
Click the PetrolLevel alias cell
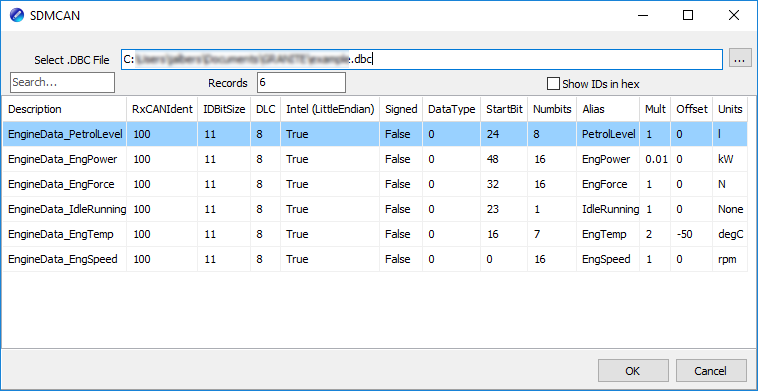click(x=608, y=134)
